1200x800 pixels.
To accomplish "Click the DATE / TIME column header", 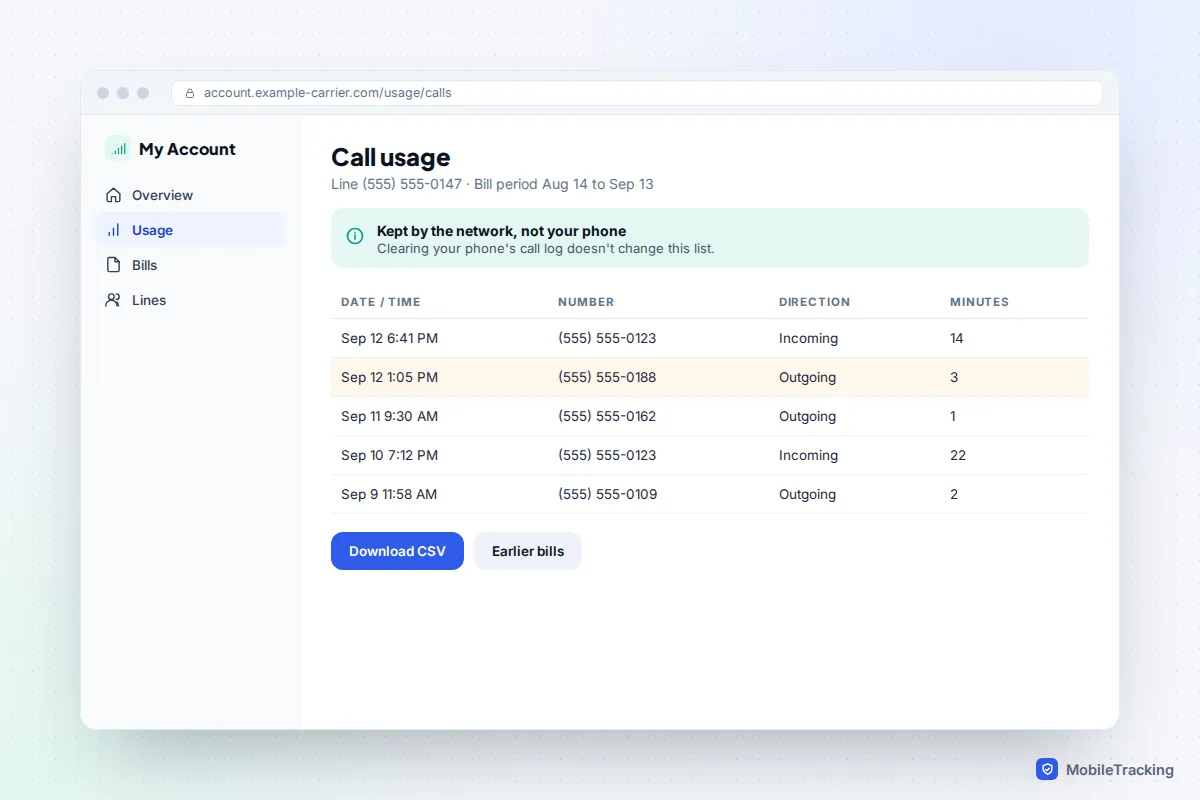I will (381, 302).
